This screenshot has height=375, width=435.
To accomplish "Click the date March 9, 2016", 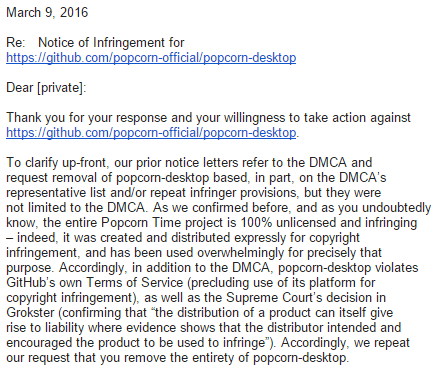I will click(x=47, y=13).
